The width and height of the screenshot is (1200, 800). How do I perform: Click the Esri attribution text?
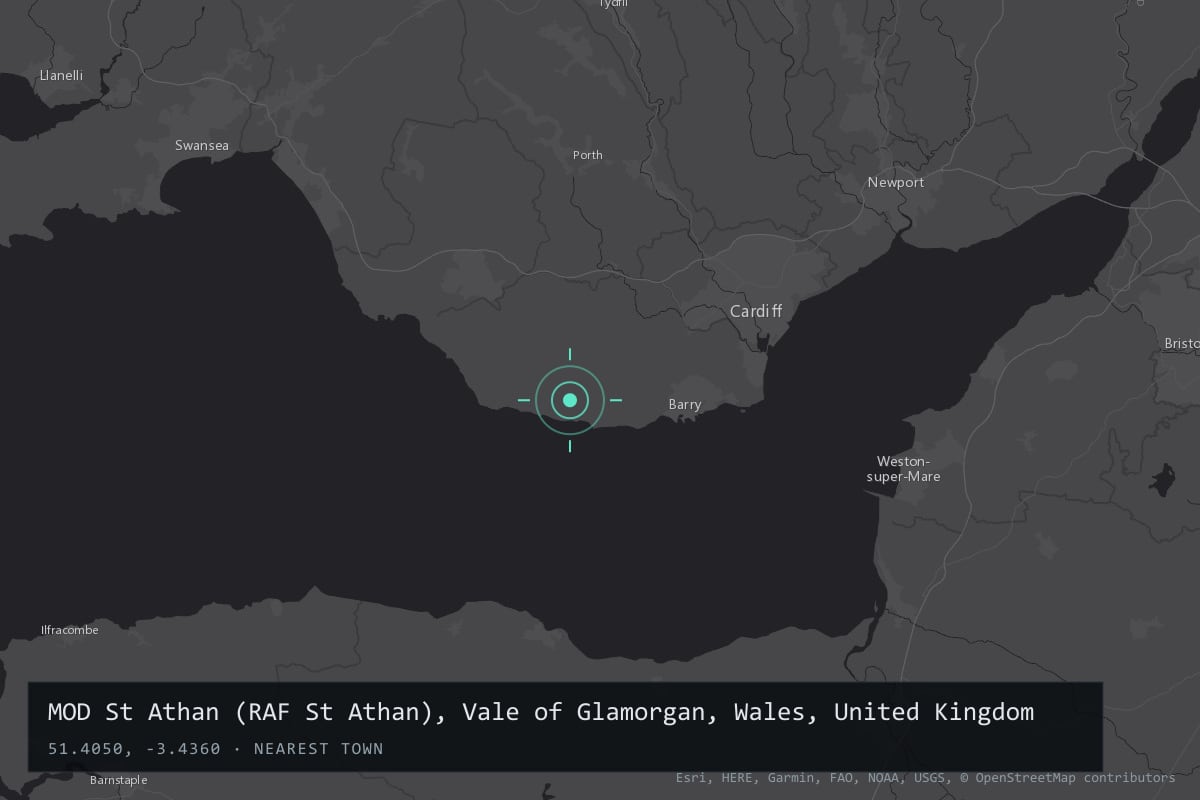pyautogui.click(x=690, y=778)
